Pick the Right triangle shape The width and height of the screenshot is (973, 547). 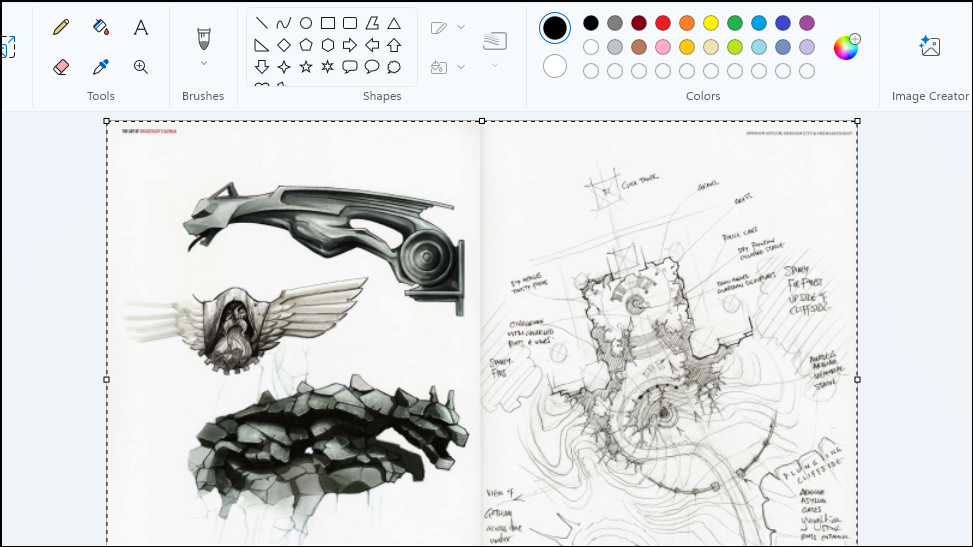coord(262,45)
